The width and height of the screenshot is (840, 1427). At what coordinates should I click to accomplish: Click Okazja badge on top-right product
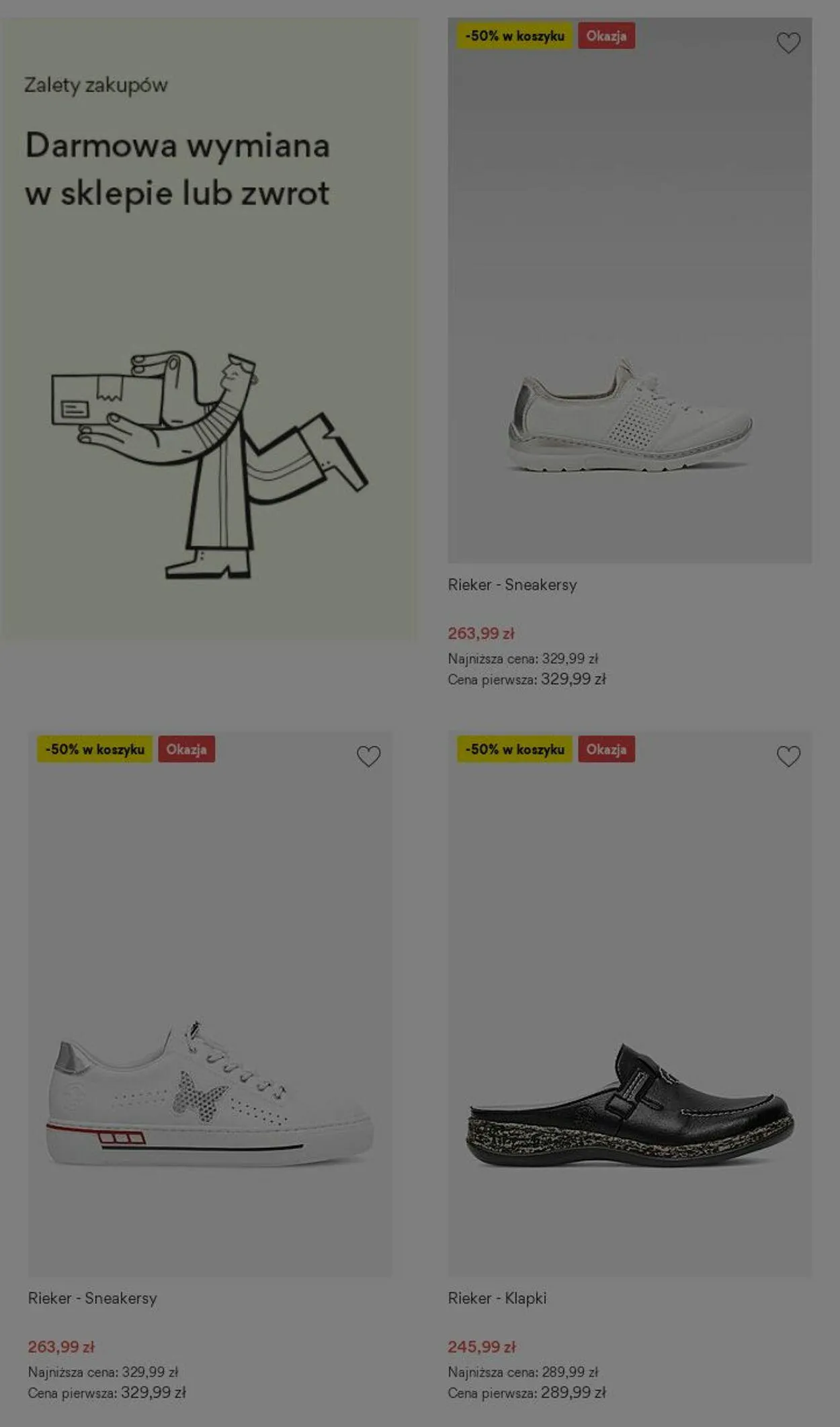click(x=606, y=36)
